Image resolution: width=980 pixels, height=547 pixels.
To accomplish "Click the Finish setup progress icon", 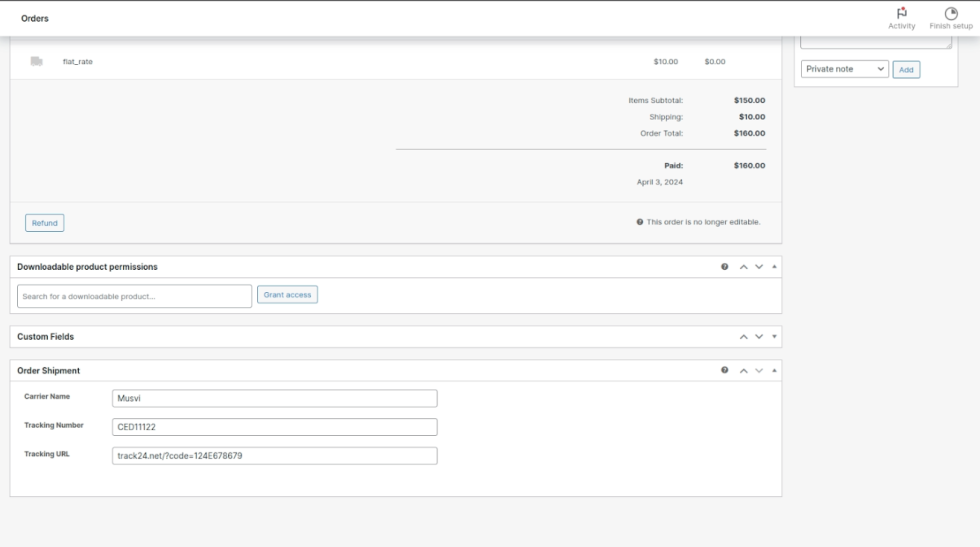I will [x=950, y=13].
